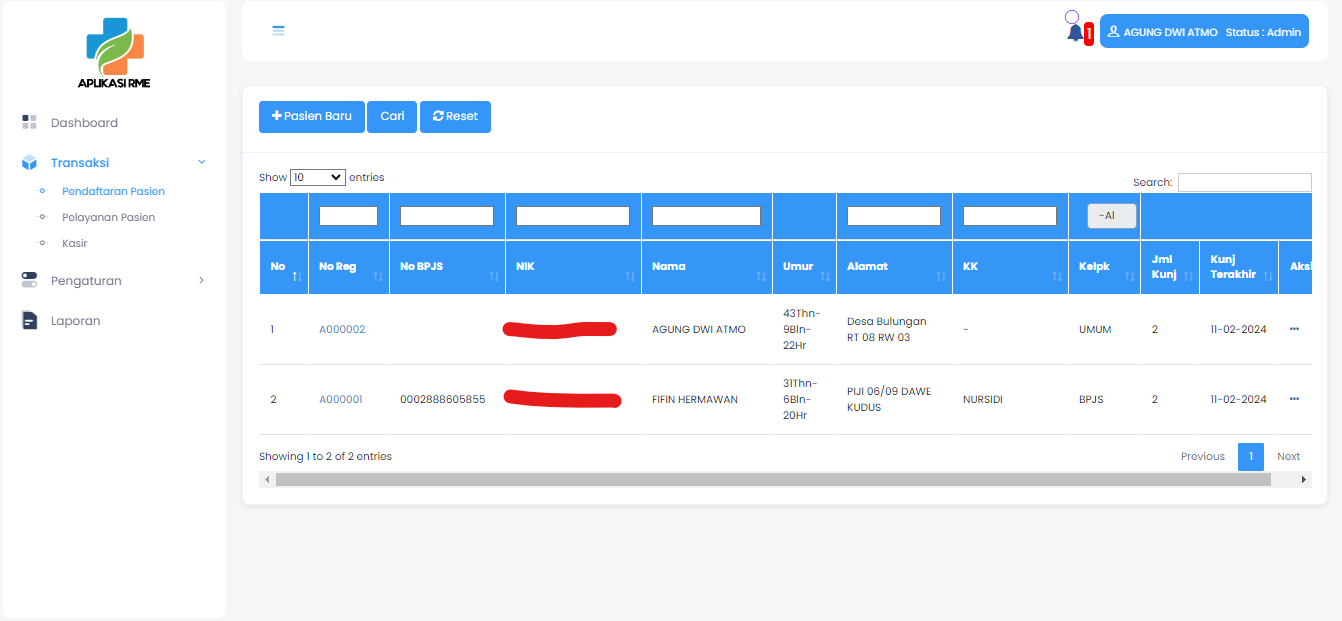Open action dots for FIFIN HERMAWAN row
Image resolution: width=1342 pixels, height=621 pixels.
pyautogui.click(x=1294, y=399)
